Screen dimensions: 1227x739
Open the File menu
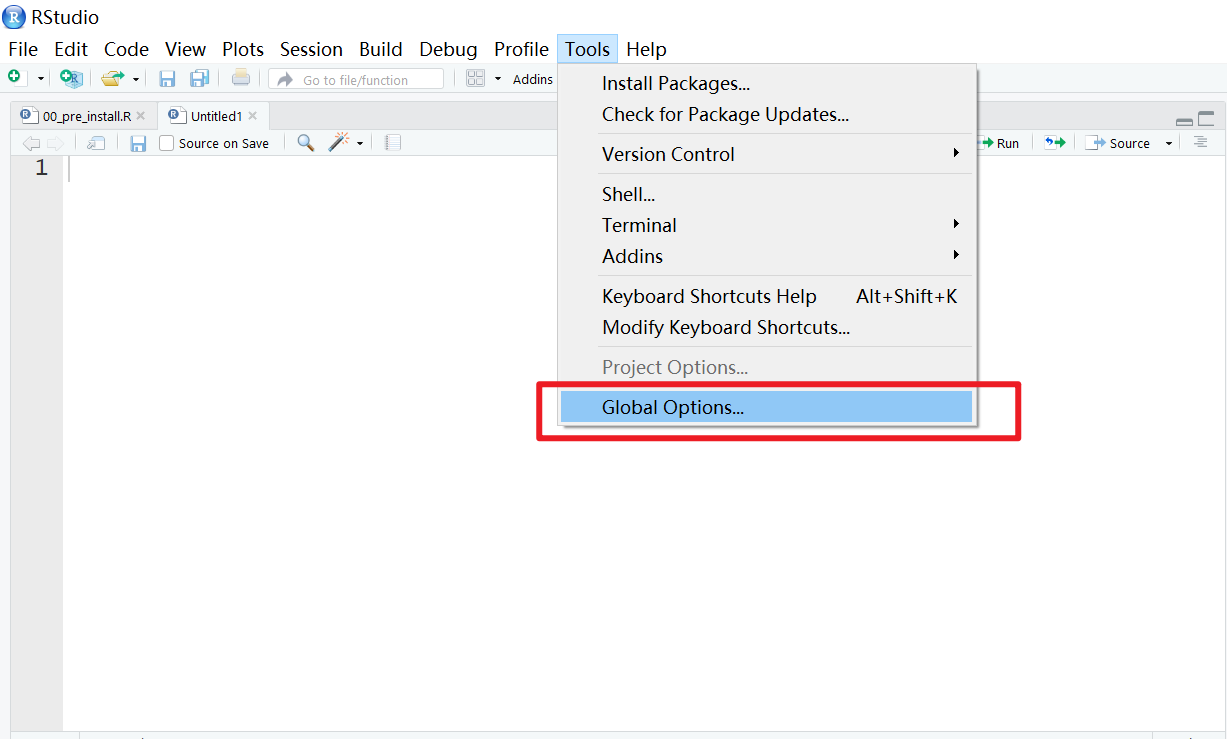click(23, 49)
